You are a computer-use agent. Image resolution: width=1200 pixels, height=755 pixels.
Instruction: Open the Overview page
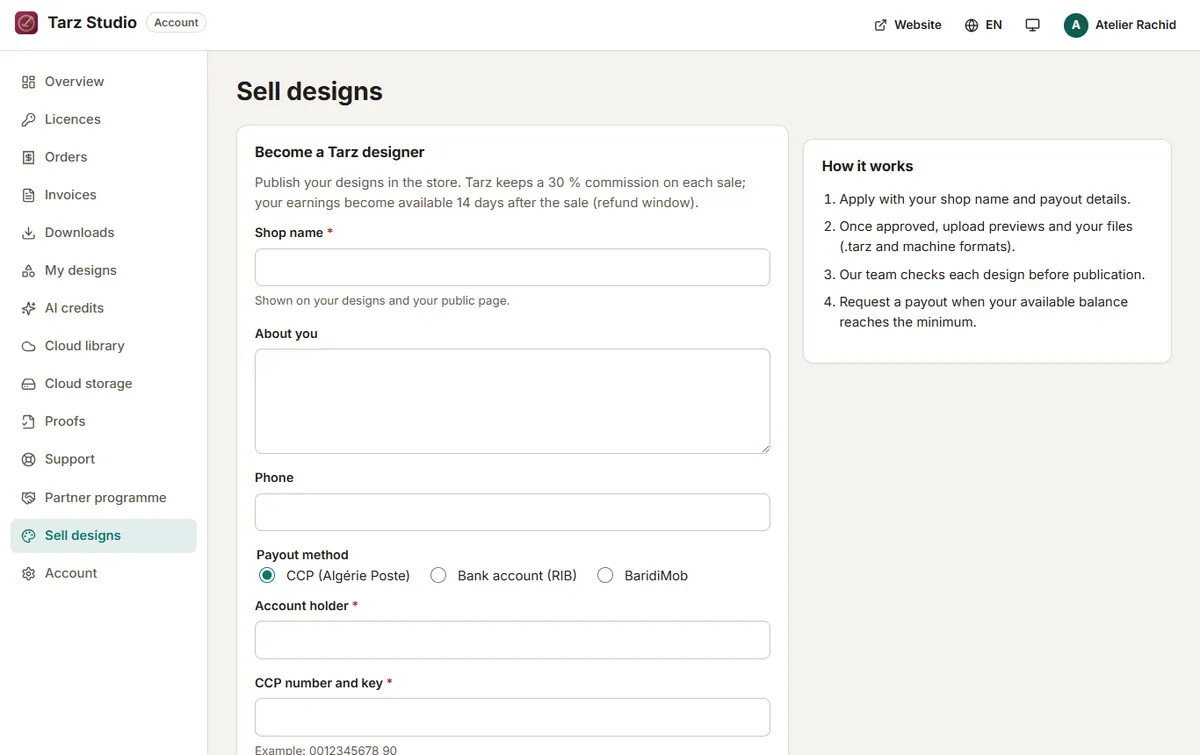(x=104, y=82)
